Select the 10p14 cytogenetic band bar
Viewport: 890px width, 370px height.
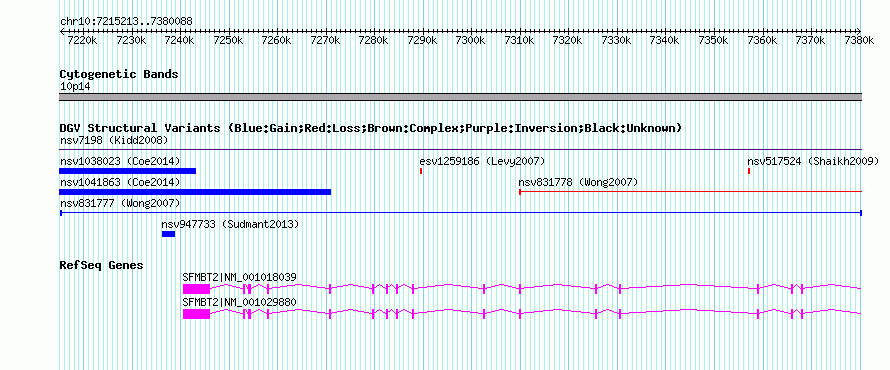[x=461, y=97]
